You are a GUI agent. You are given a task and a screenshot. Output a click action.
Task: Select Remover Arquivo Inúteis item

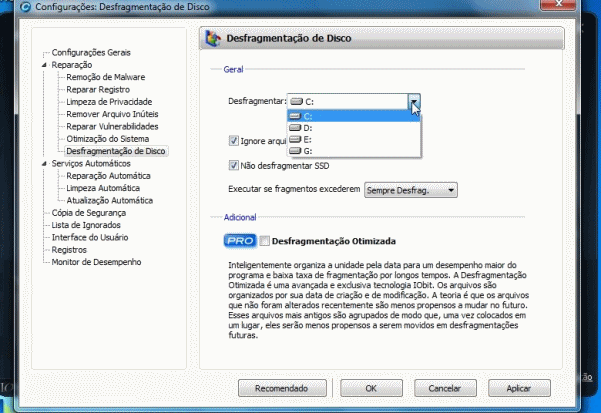coord(112,114)
